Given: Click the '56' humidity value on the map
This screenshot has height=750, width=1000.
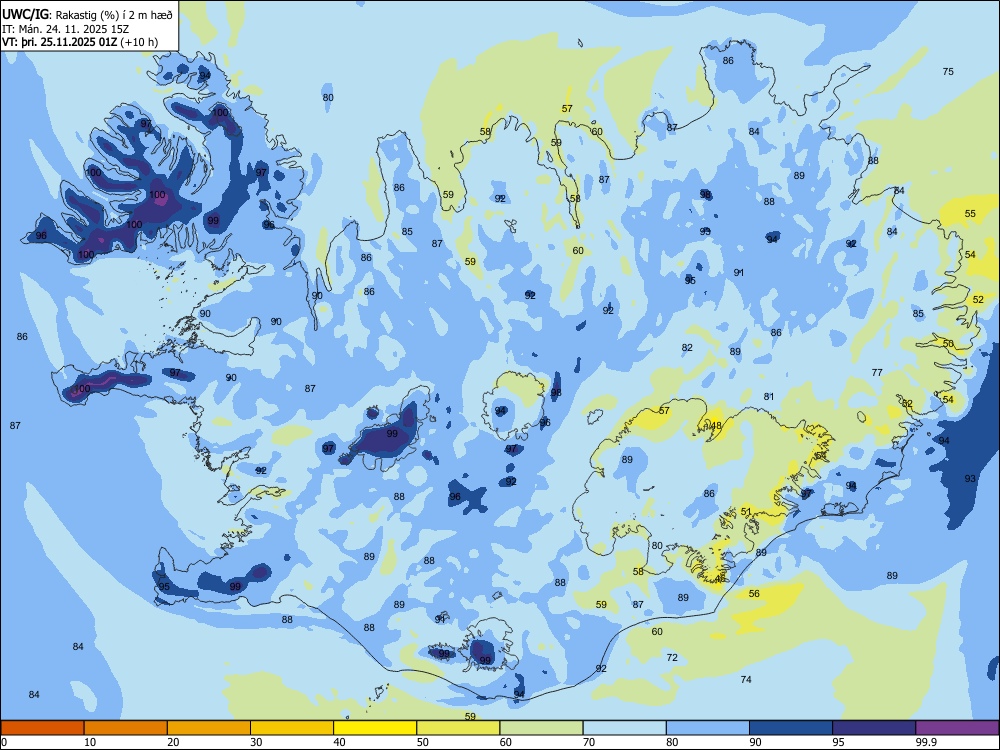Looking at the screenshot, I should [x=754, y=594].
